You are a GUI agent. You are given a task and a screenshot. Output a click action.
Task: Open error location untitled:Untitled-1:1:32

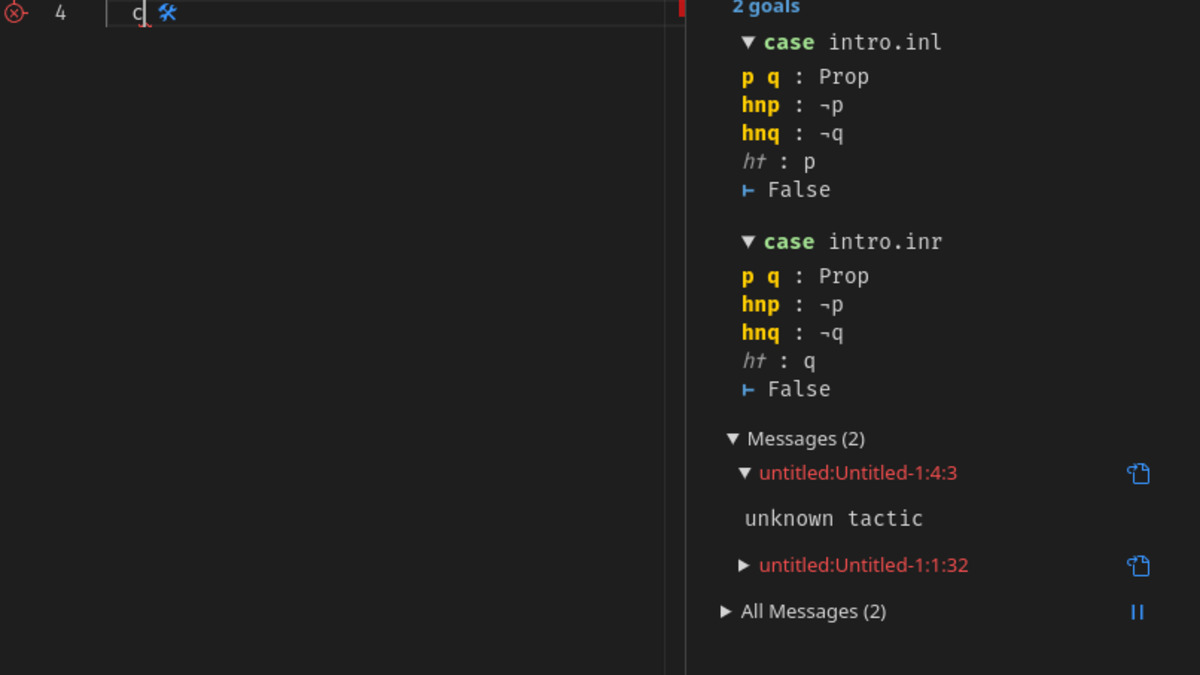pos(862,565)
